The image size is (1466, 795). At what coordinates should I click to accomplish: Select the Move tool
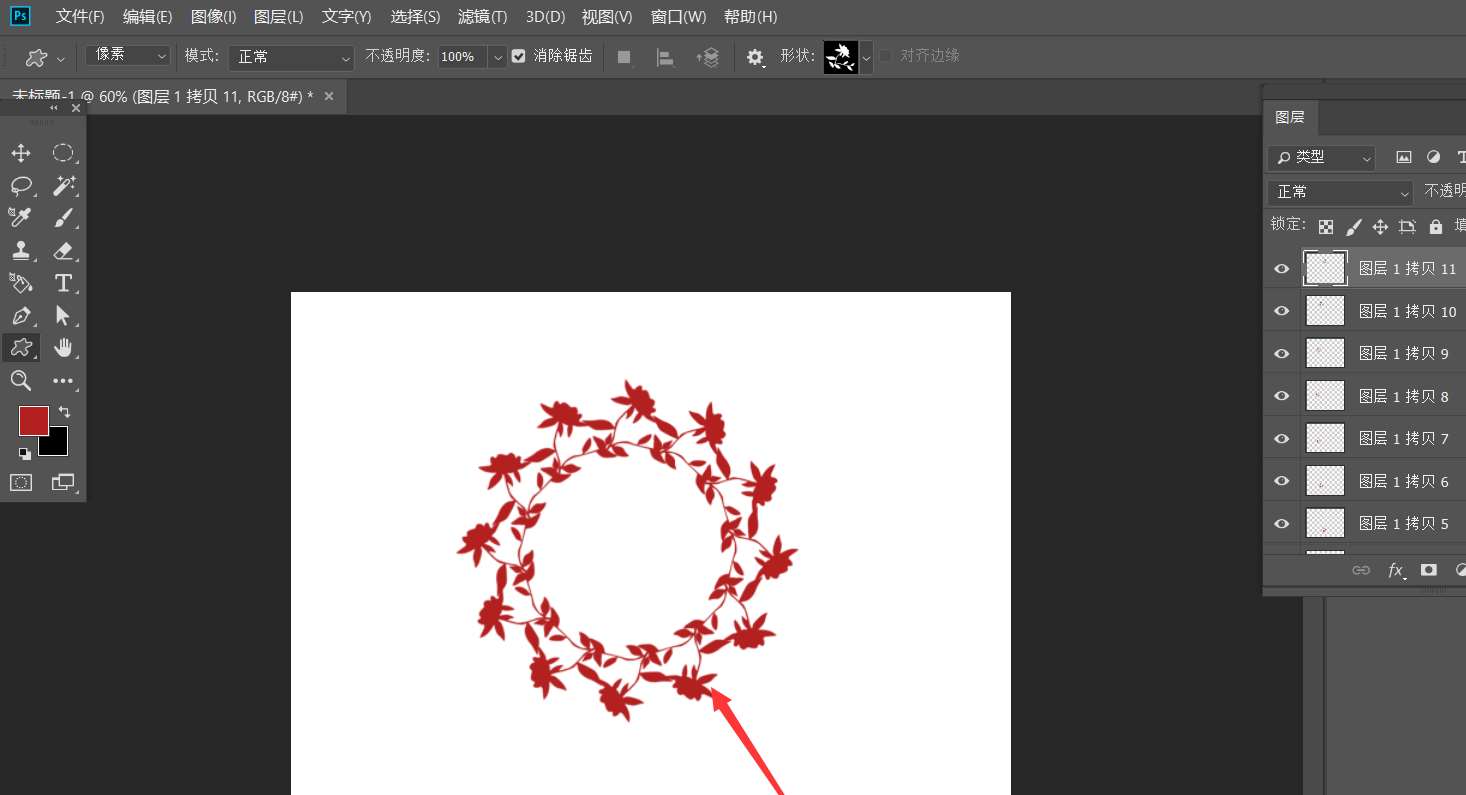pos(21,153)
